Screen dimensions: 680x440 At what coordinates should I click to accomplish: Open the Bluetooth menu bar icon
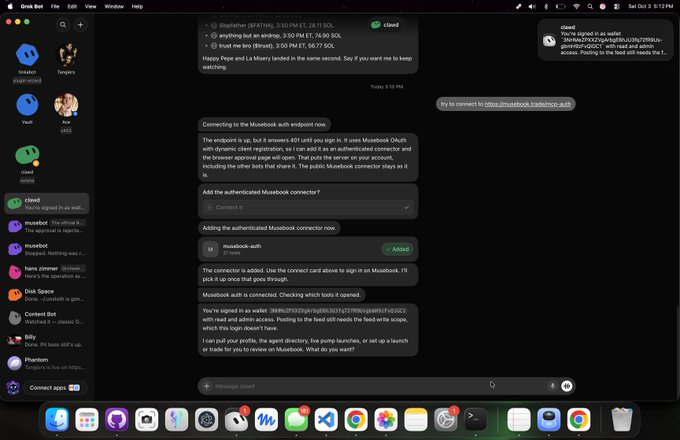point(546,7)
